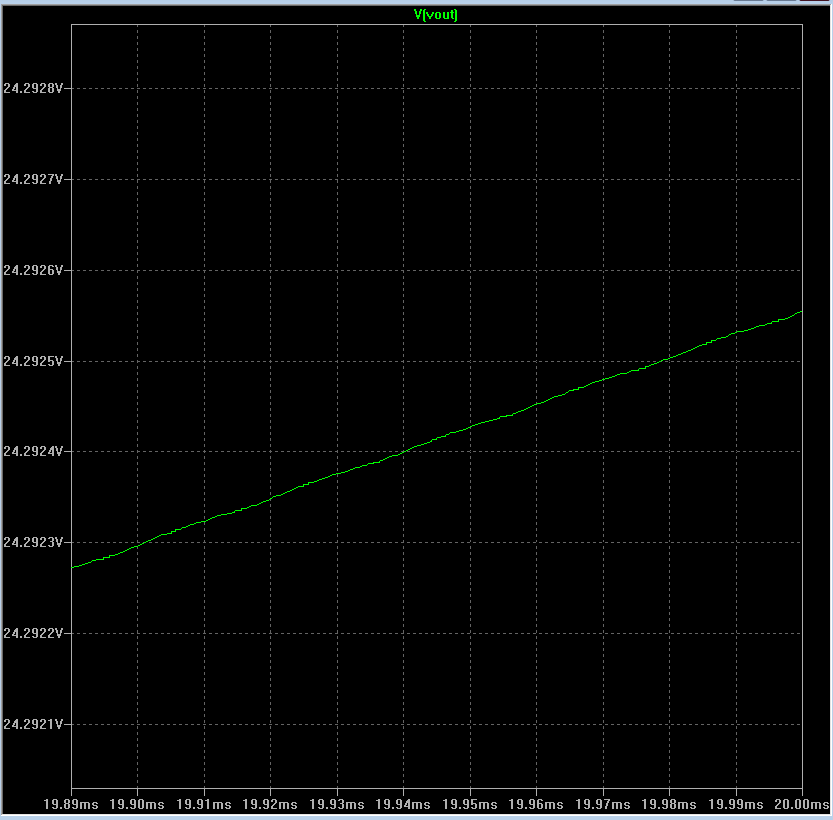Click the 19.91ms time axis label
Screen dimensions: 833x820
coord(204,805)
